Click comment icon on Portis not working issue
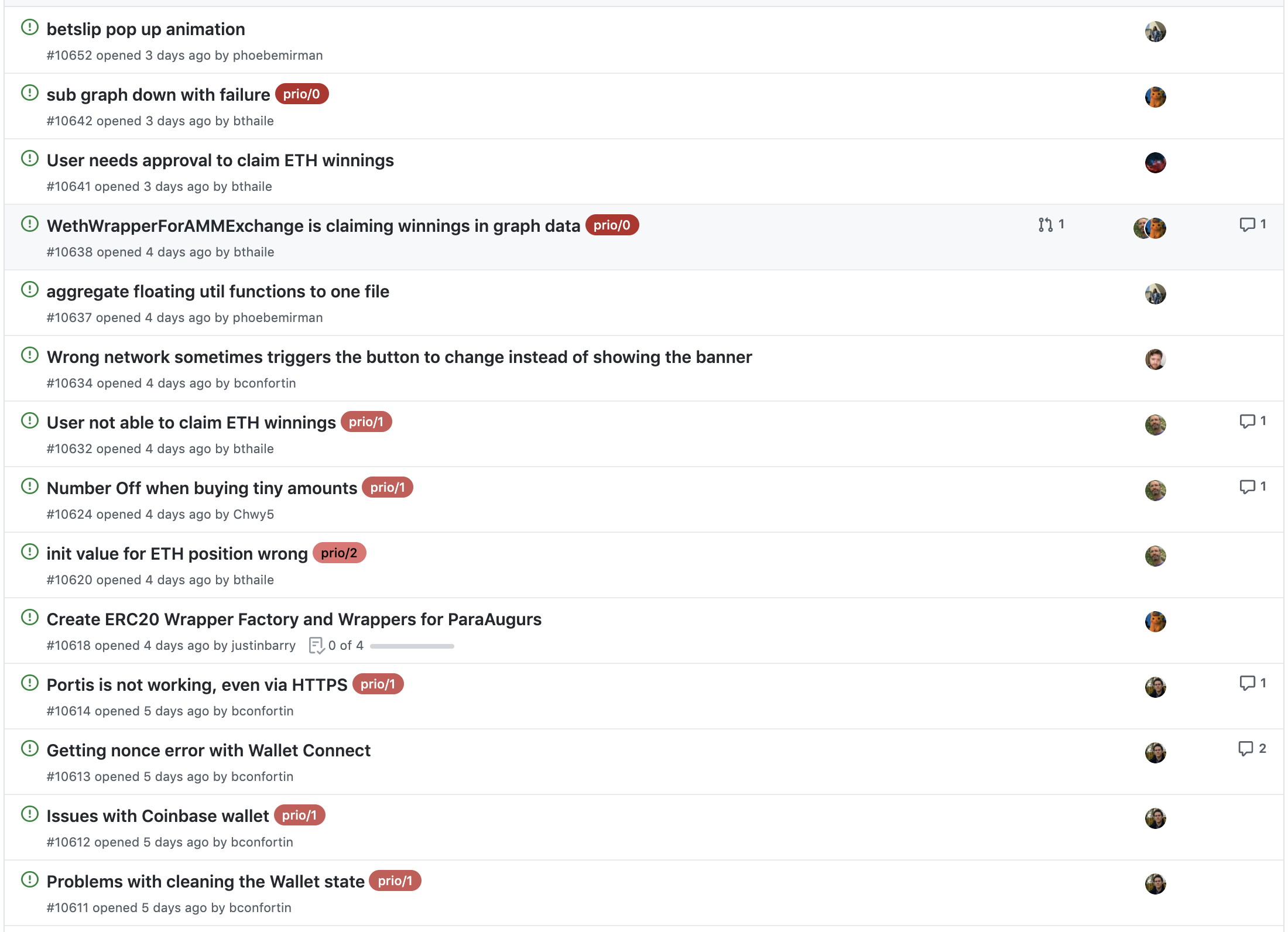1288x932 pixels. tap(1247, 683)
